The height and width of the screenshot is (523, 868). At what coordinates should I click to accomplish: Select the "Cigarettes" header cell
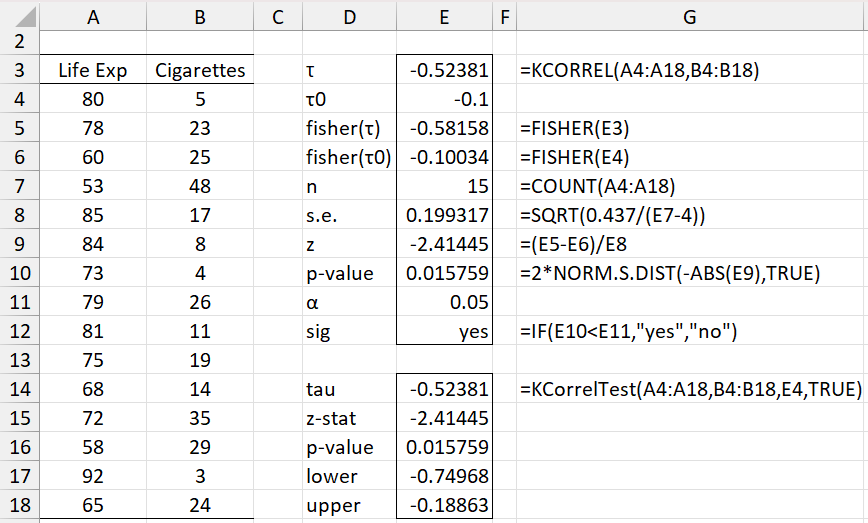[x=200, y=71]
